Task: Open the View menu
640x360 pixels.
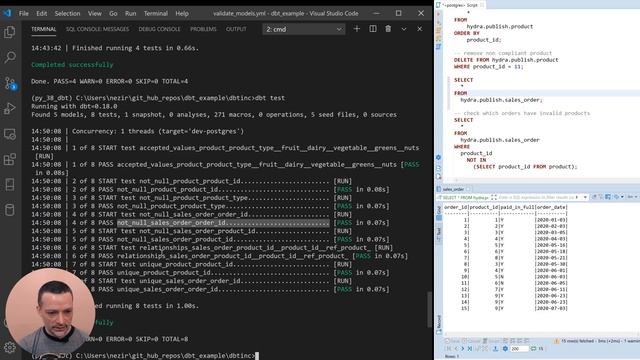Action: coord(95,13)
